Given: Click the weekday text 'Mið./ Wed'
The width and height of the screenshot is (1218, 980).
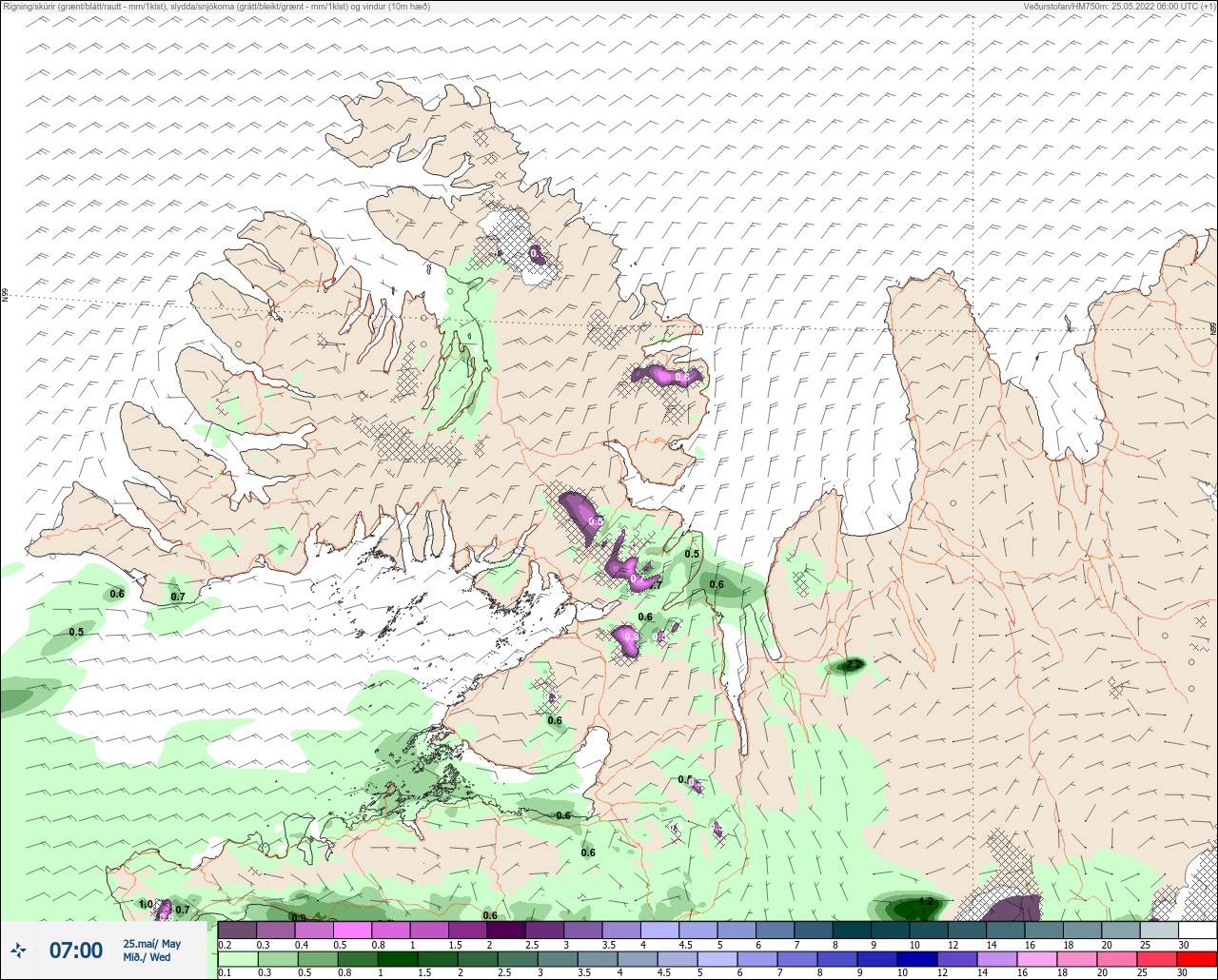Looking at the screenshot, I should point(147,957).
